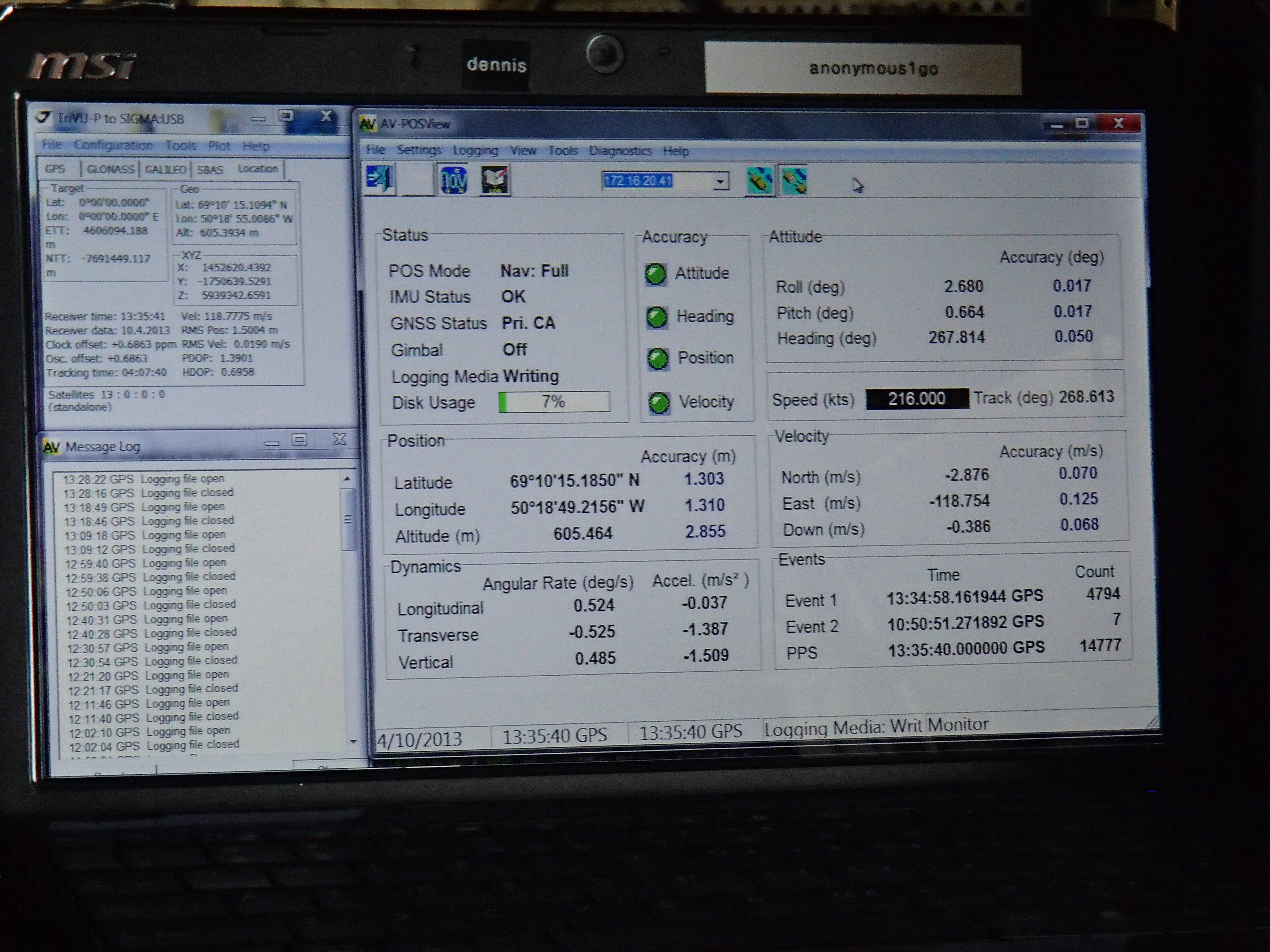The image size is (1270, 952).
Task: Open the logging book toolbar icon
Action: pos(495,180)
